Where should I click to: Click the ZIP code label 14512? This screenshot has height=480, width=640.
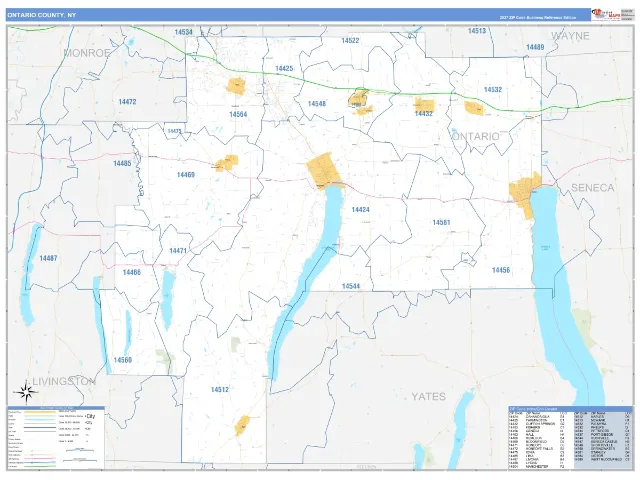[x=220, y=389]
